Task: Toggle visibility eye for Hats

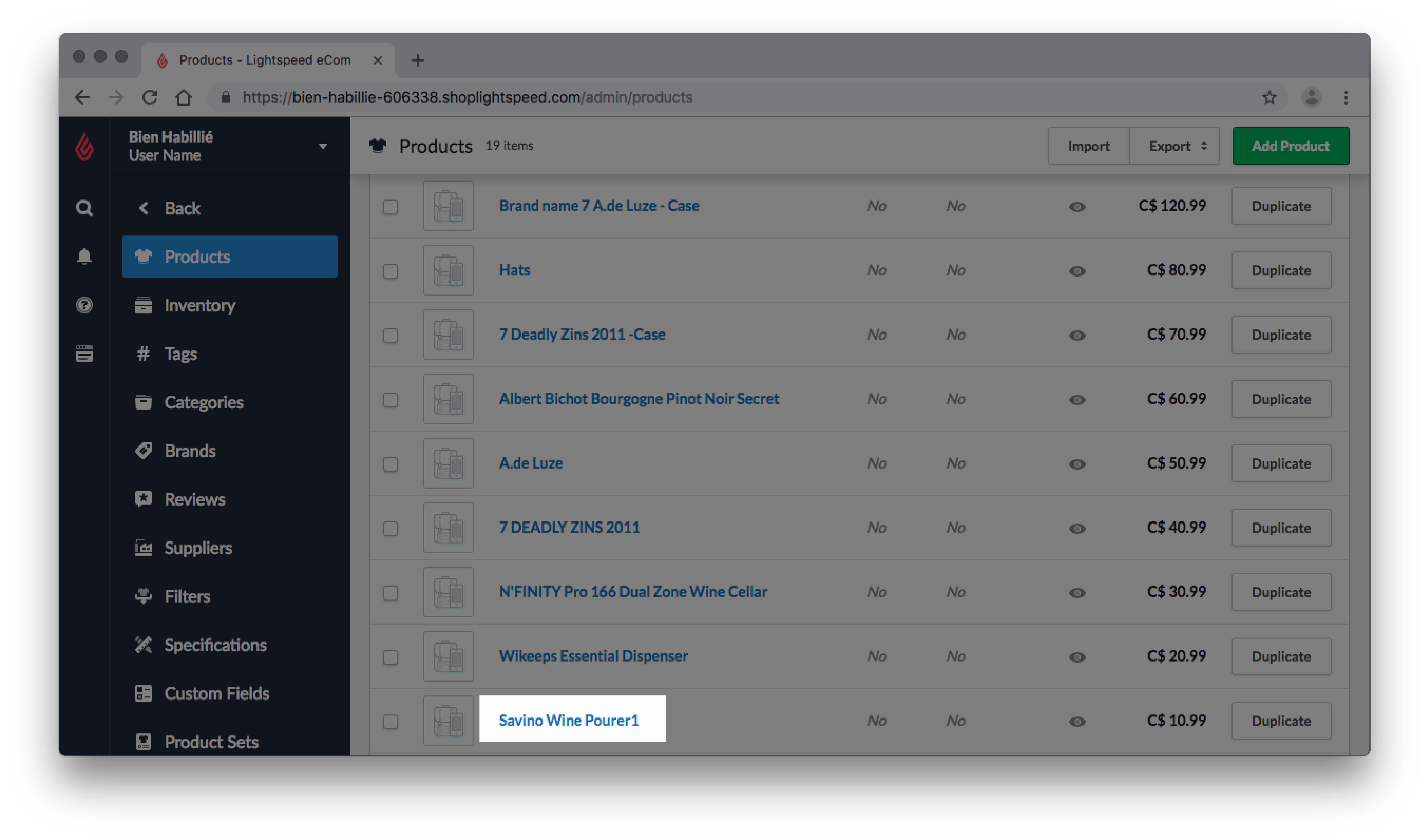Action: [x=1077, y=271]
